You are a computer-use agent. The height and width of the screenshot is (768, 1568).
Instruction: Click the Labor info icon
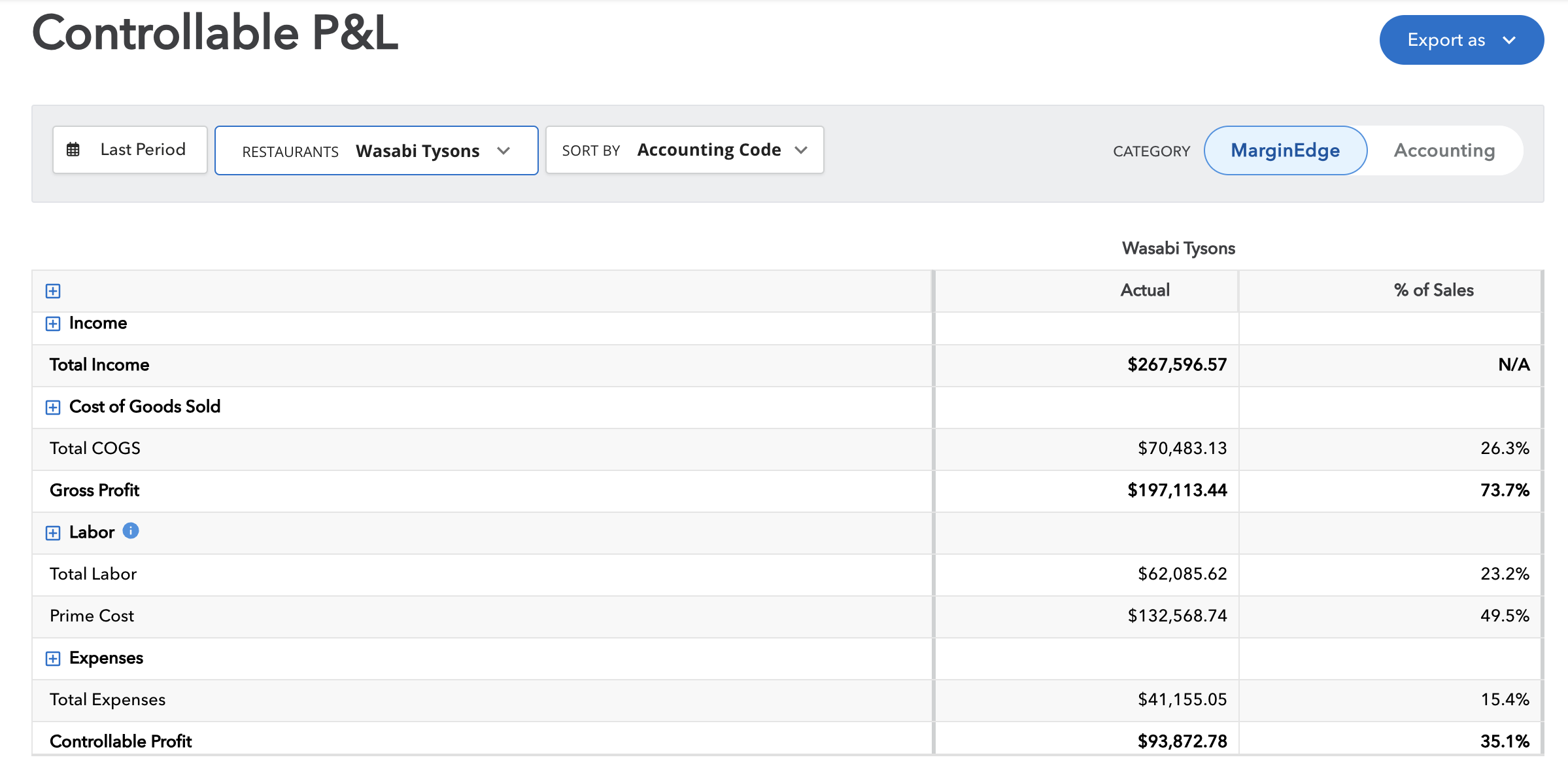click(131, 531)
